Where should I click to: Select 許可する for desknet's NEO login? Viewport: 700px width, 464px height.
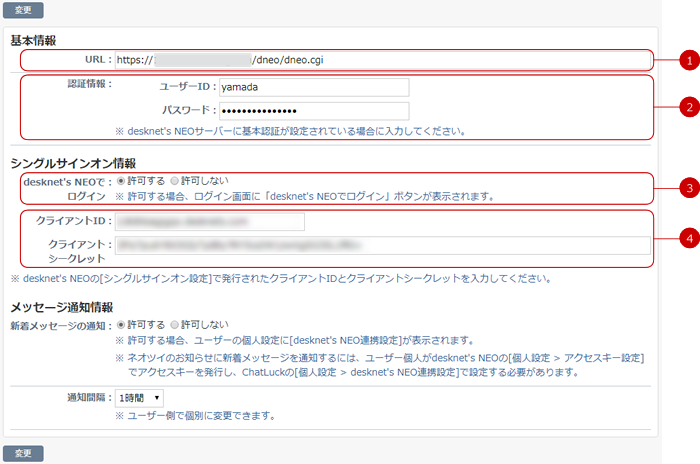[x=122, y=181]
